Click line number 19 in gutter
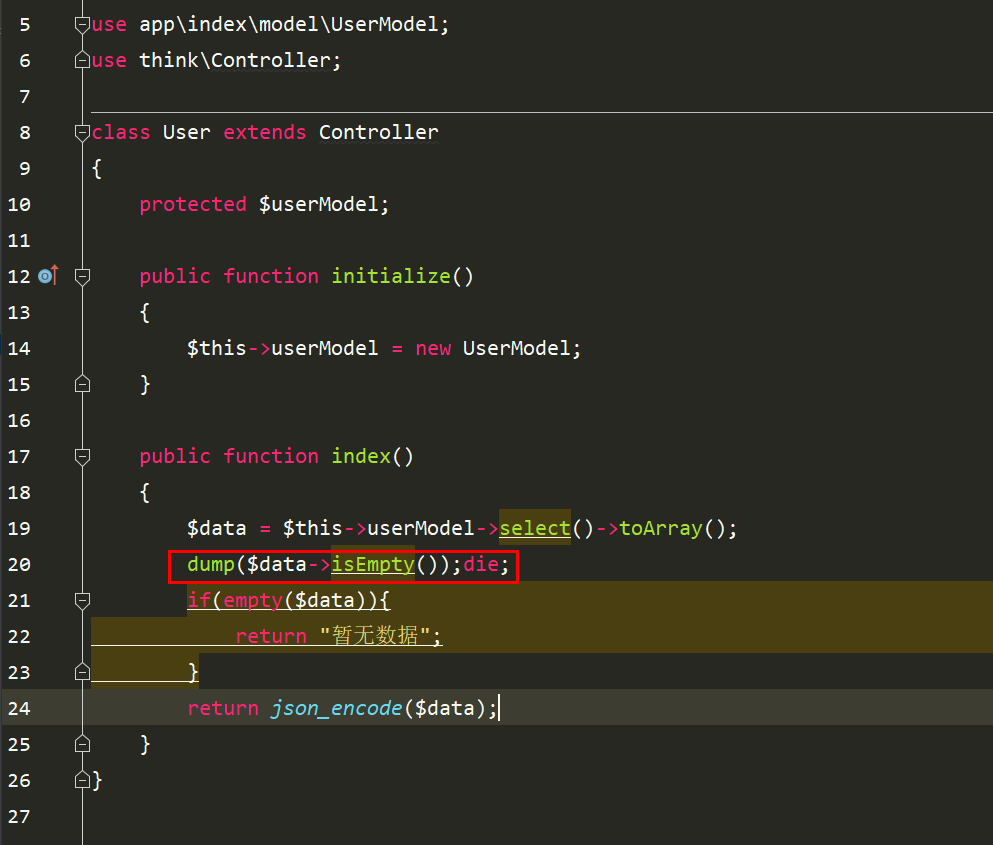The height and width of the screenshot is (845, 993). point(19,528)
